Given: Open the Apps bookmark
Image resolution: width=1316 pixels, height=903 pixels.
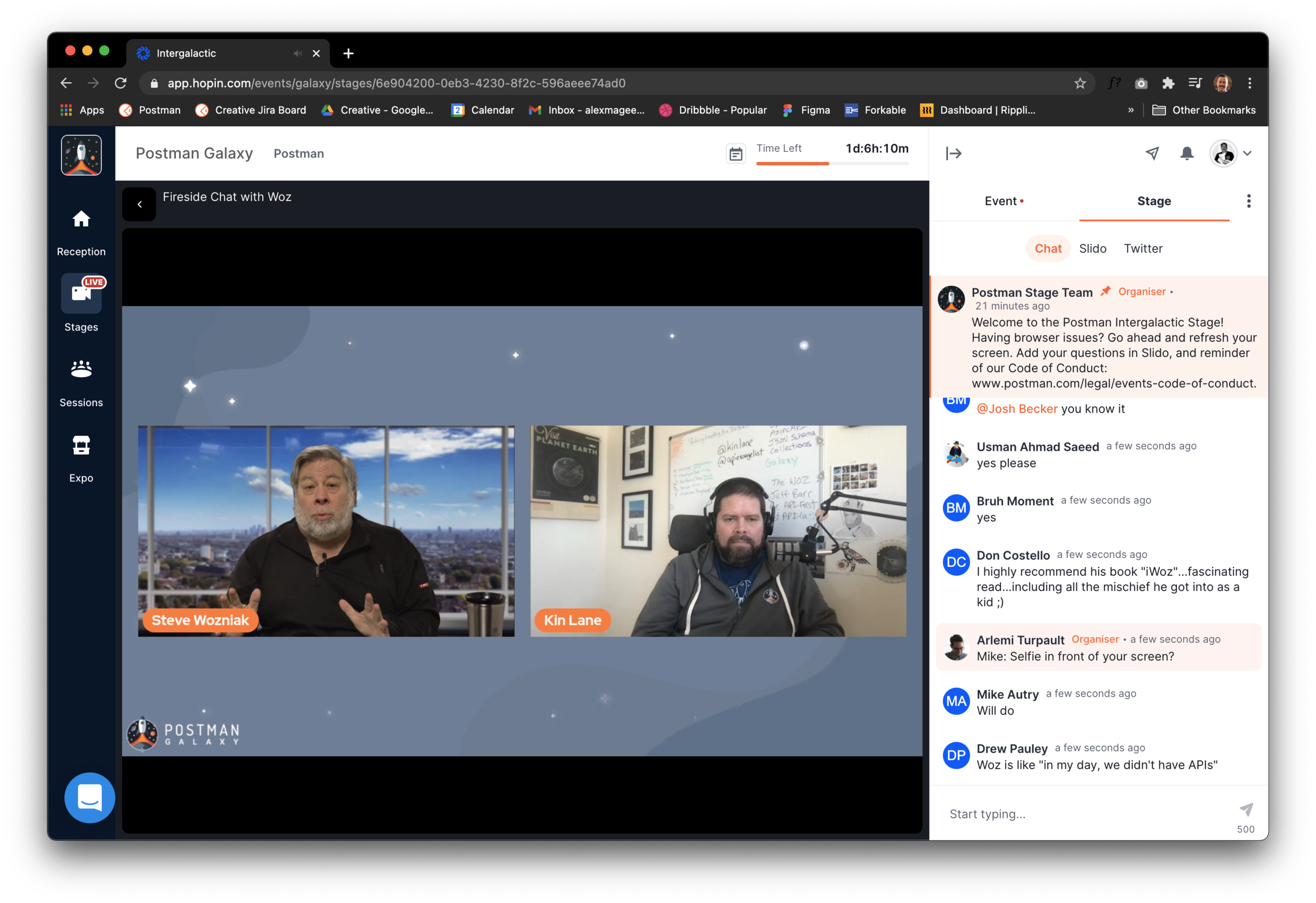Looking at the screenshot, I should click(82, 110).
